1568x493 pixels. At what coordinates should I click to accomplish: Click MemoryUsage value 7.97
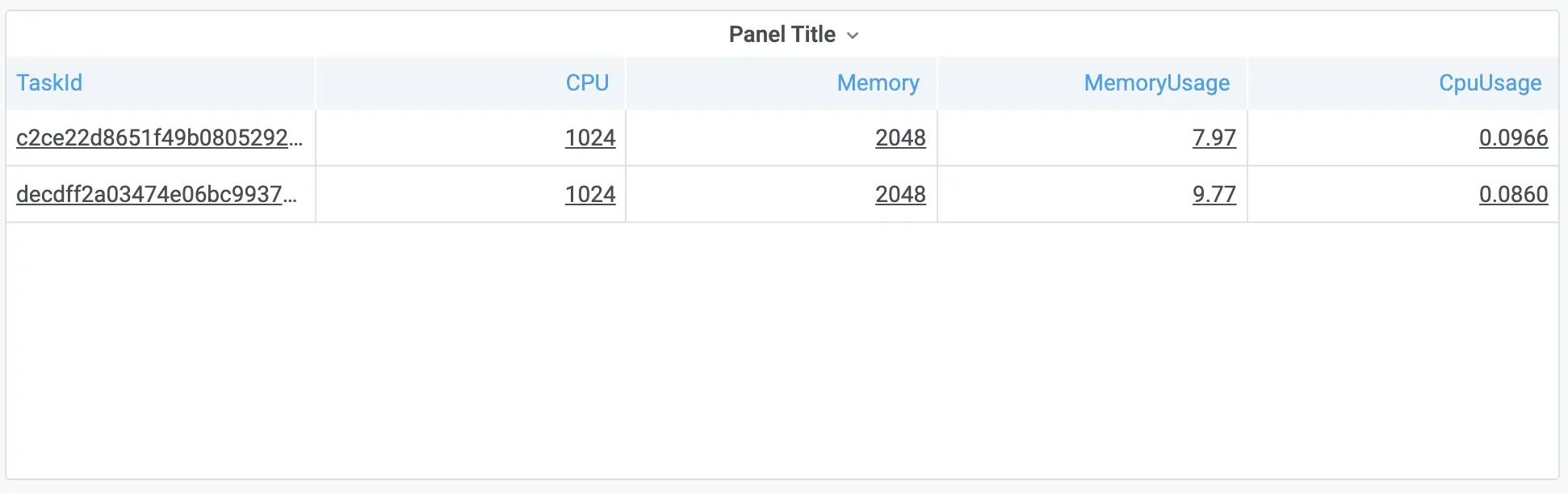1214,137
